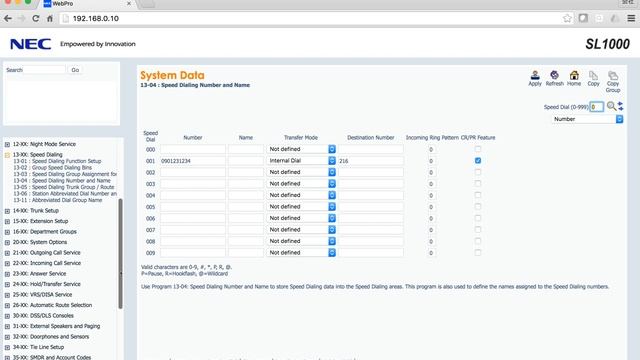This screenshot has width=640, height=360.
Task: Click Number field for speed dial 003
Action: pos(193,184)
